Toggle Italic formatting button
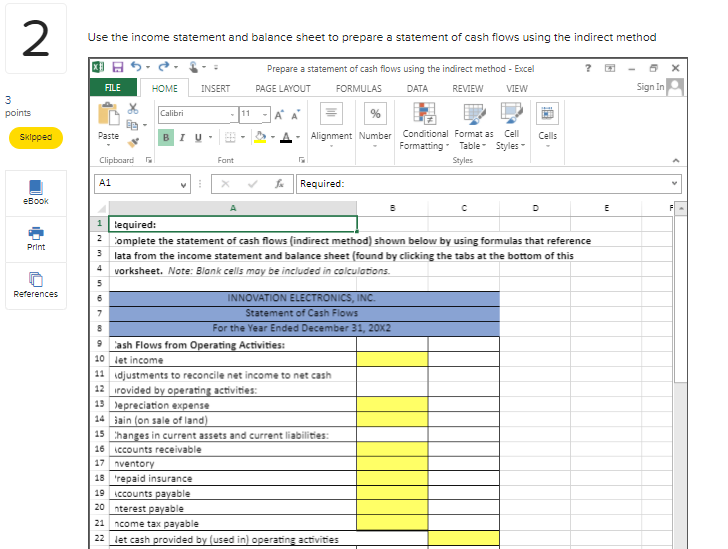The image size is (728, 549). pyautogui.click(x=182, y=137)
